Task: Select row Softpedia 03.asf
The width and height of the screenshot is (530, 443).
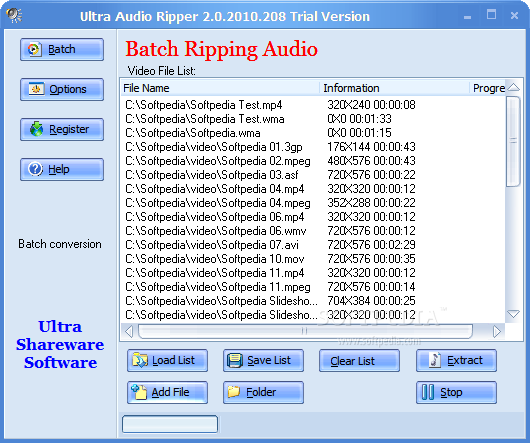Action: pyautogui.click(x=313, y=175)
